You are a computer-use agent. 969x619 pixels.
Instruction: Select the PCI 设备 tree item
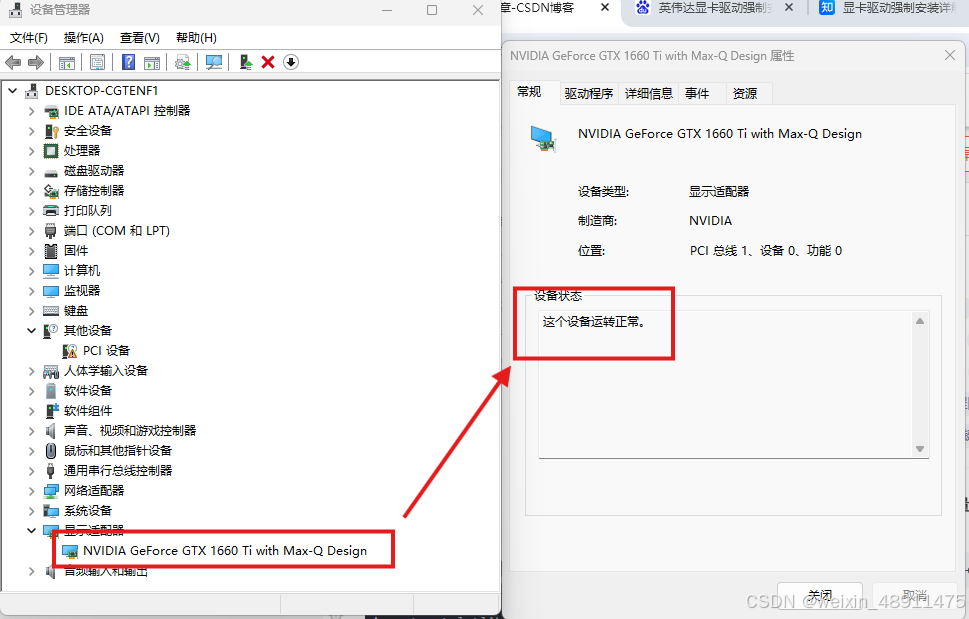coord(106,351)
